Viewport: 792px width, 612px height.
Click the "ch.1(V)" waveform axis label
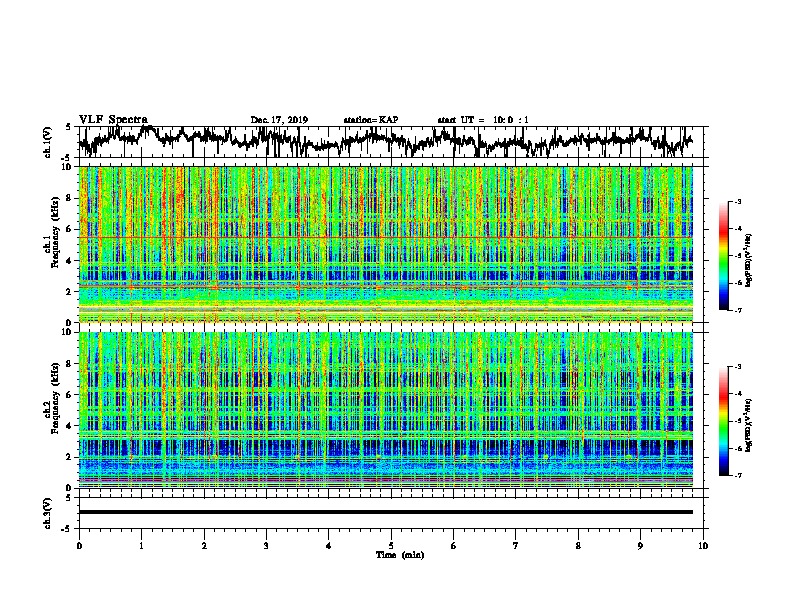(48, 141)
